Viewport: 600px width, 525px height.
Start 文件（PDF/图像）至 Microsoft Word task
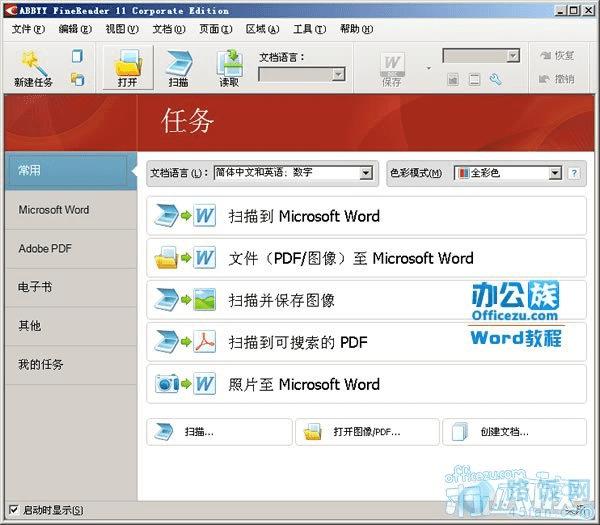[x=366, y=258]
